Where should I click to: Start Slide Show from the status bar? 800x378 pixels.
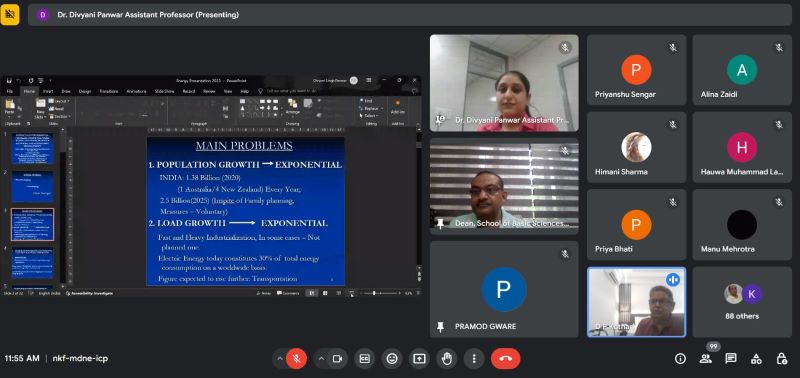click(x=352, y=293)
